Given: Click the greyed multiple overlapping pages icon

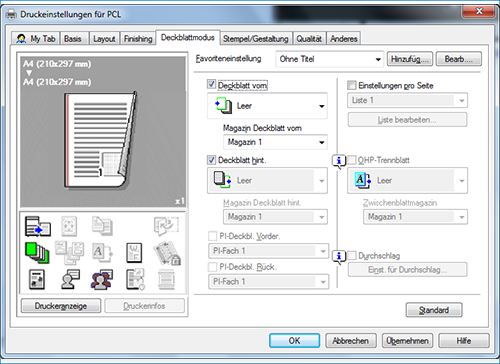Looking at the screenshot, I should (69, 253).
